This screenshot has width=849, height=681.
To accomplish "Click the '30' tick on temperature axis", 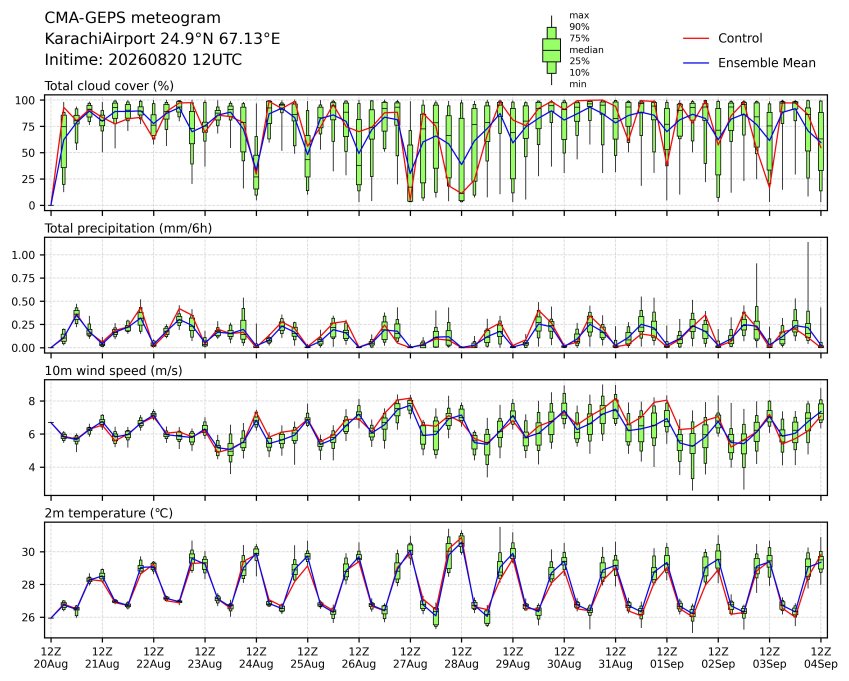I will 29,552.
